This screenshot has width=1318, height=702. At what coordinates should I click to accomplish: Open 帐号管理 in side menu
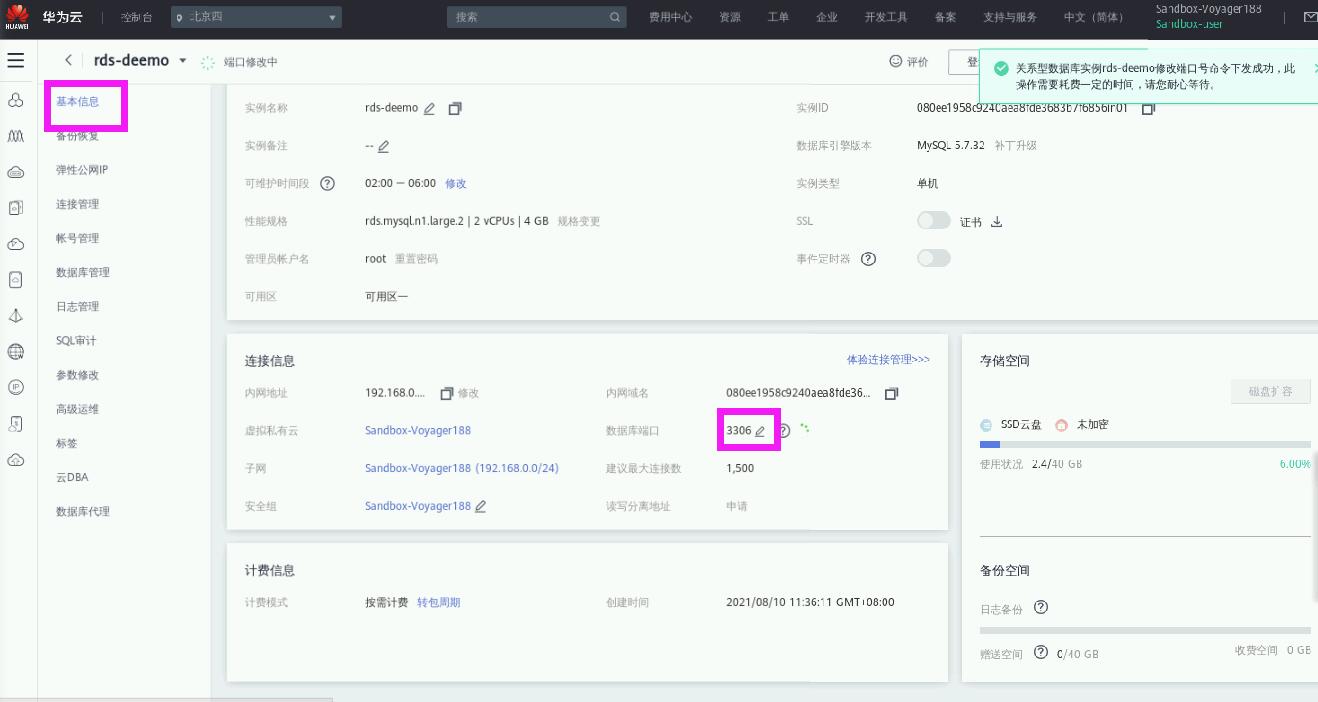tap(78, 238)
